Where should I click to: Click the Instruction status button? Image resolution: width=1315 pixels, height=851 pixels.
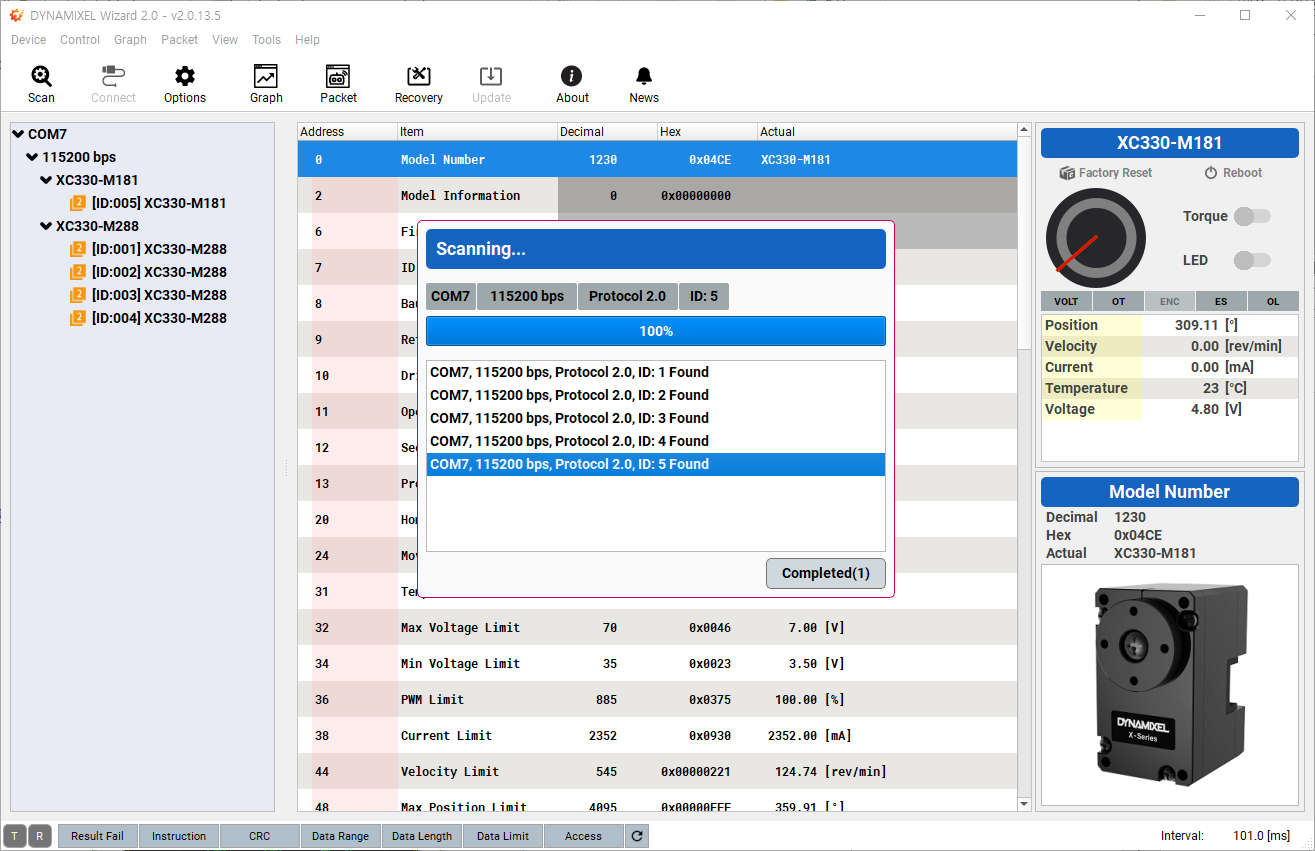pos(179,836)
